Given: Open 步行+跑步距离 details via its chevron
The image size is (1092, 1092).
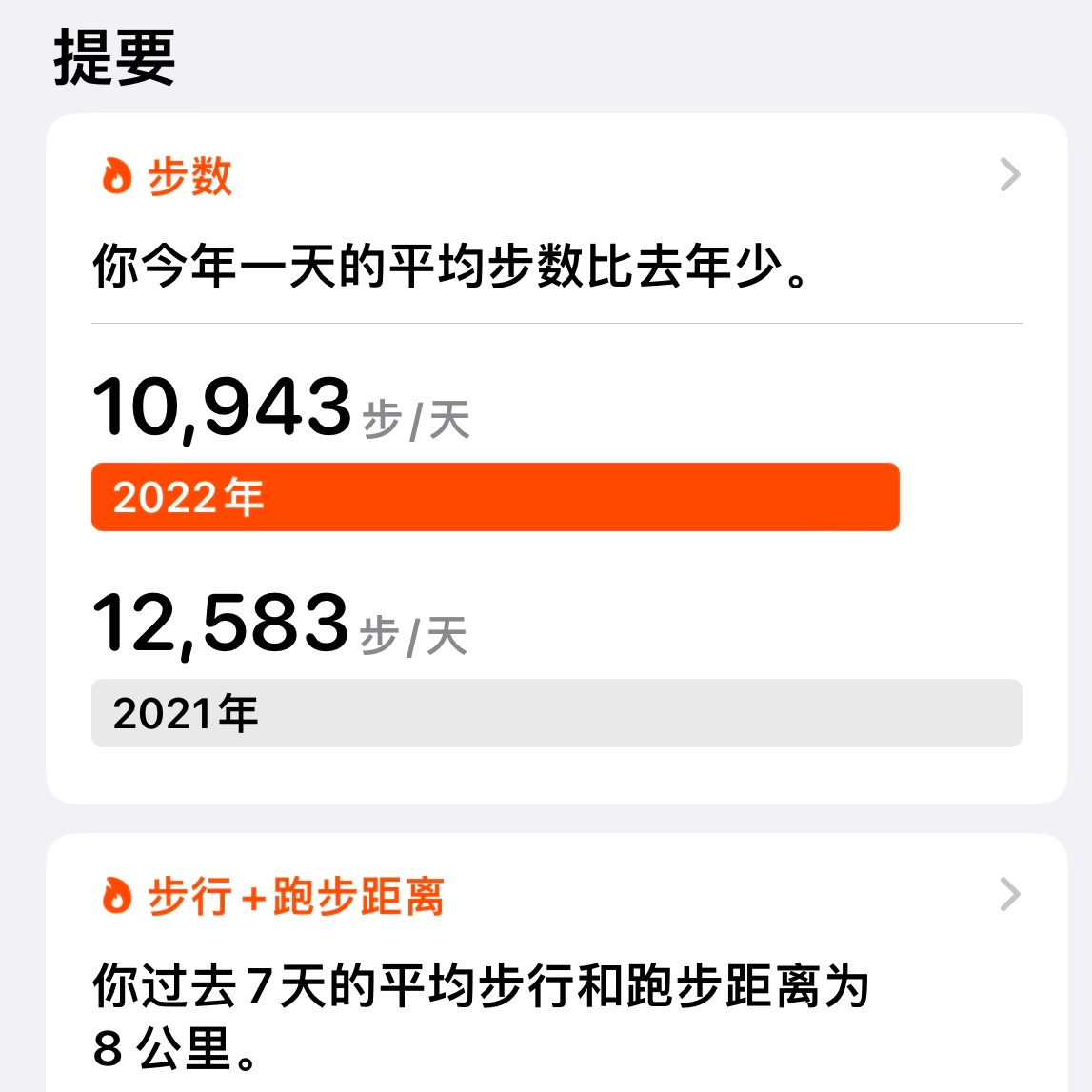Looking at the screenshot, I should (1010, 895).
